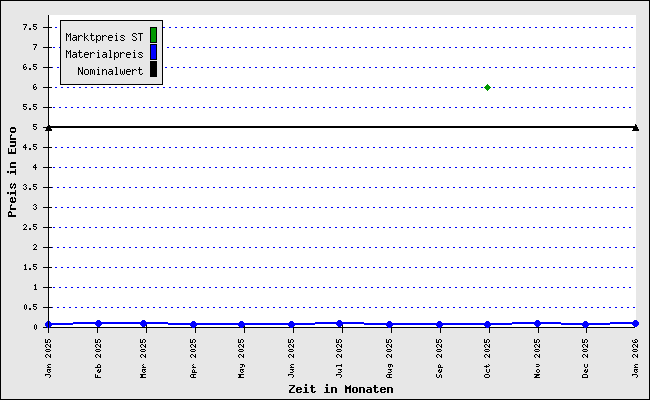Select the blue Materialpreis point for Jul 2025

click(340, 323)
